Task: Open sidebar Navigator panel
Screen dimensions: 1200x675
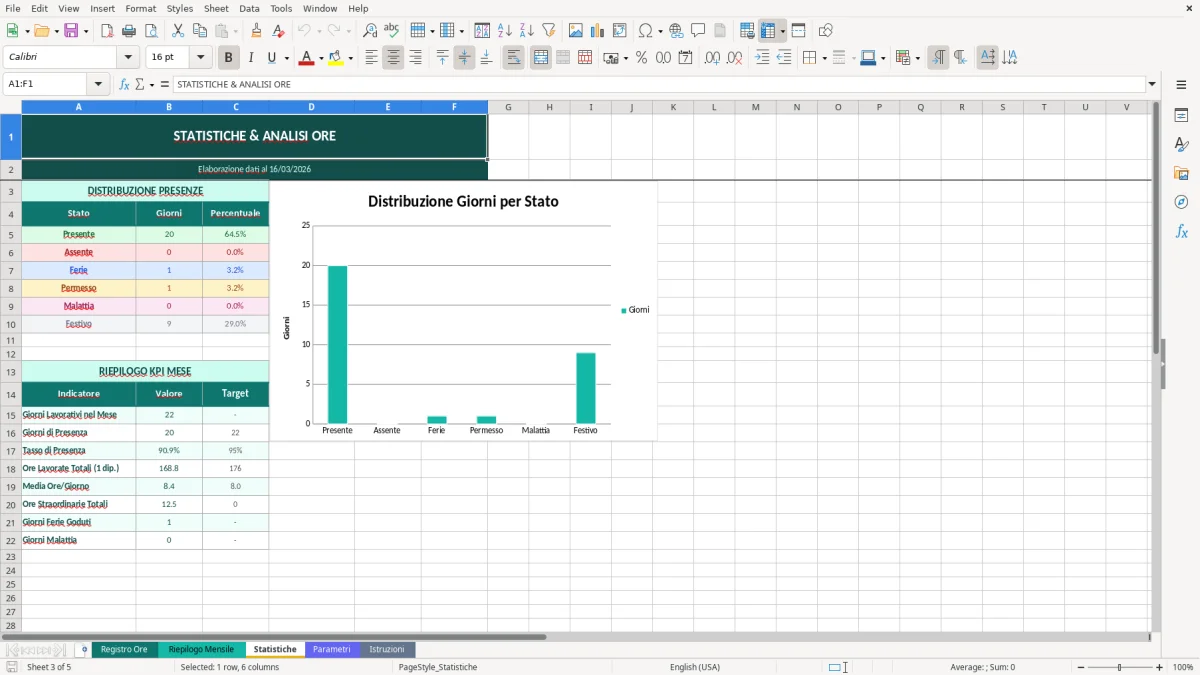Action: pyautogui.click(x=1181, y=202)
